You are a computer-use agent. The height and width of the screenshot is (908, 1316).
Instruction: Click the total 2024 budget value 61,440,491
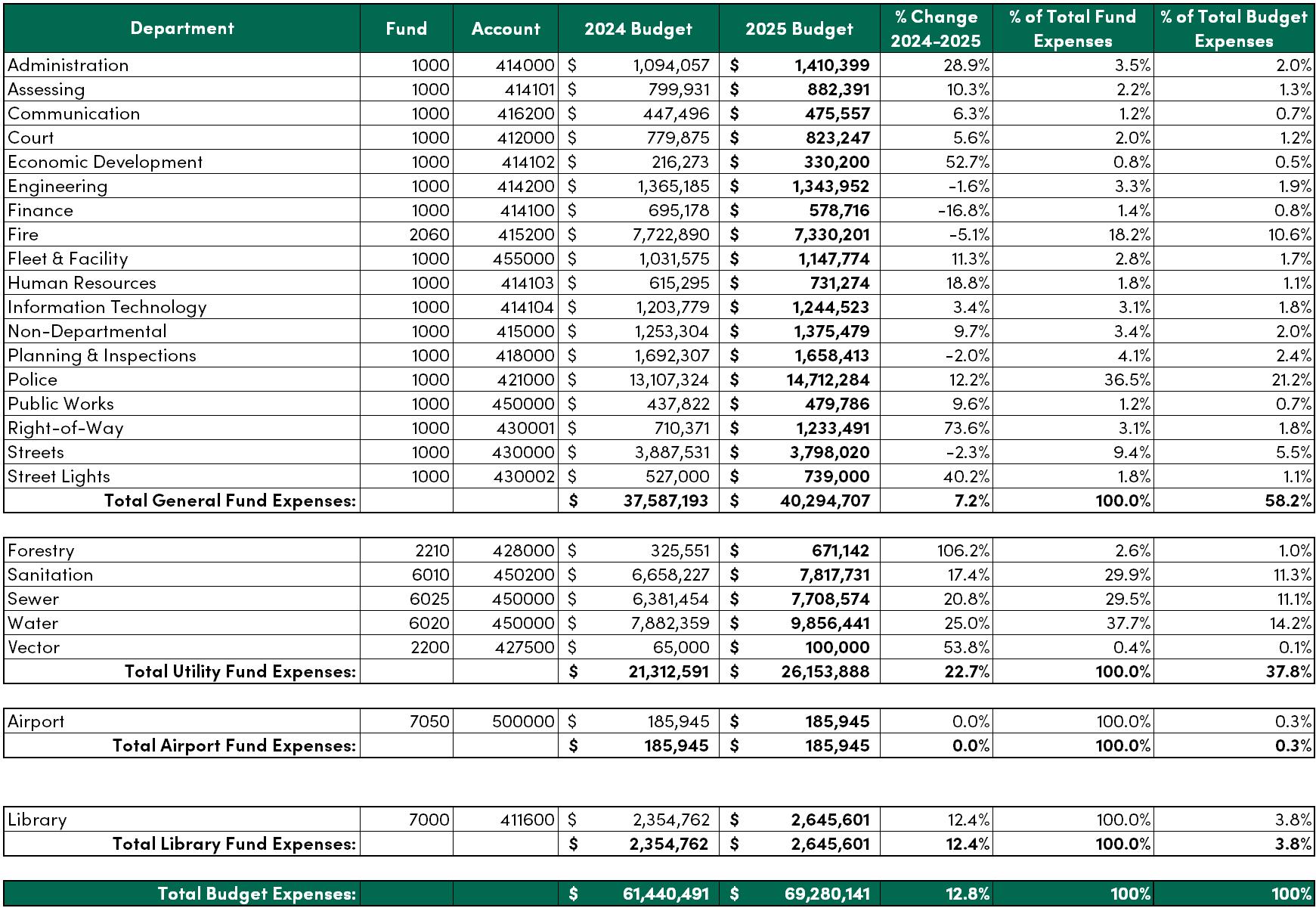pyautogui.click(x=666, y=894)
